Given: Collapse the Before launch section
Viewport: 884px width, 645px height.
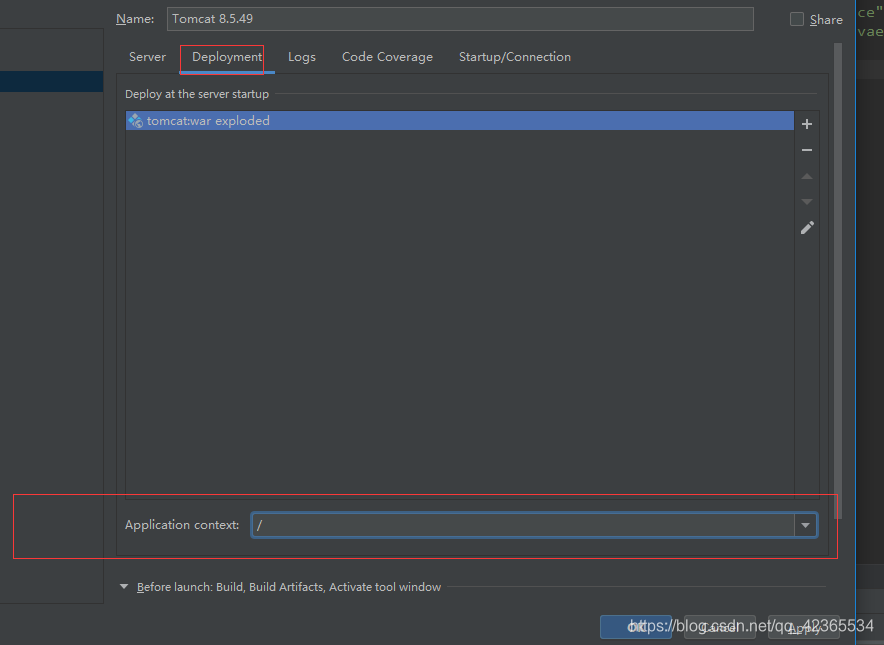Looking at the screenshot, I should pos(124,586).
